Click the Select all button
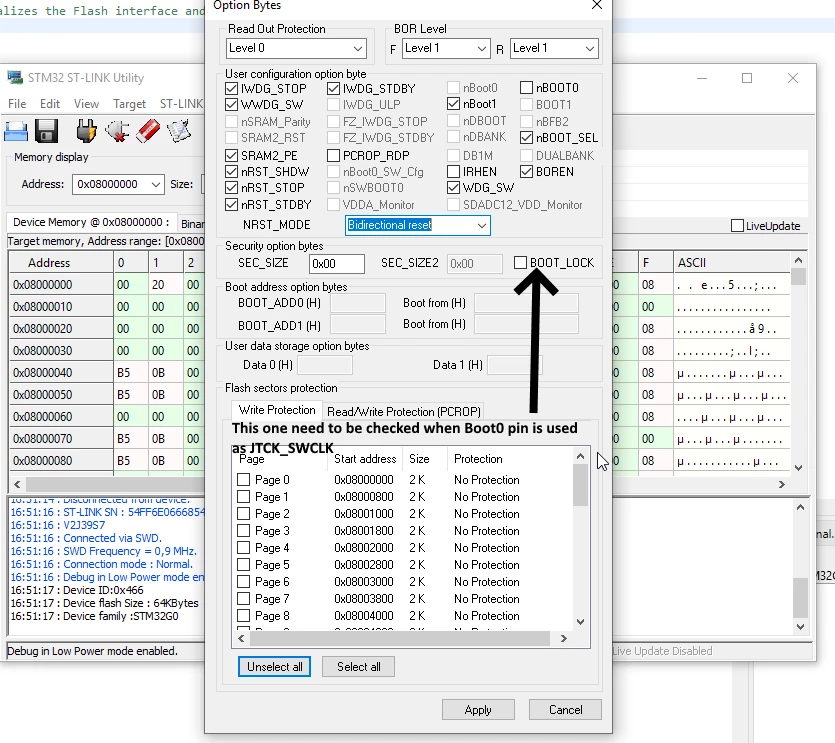 tap(358, 667)
